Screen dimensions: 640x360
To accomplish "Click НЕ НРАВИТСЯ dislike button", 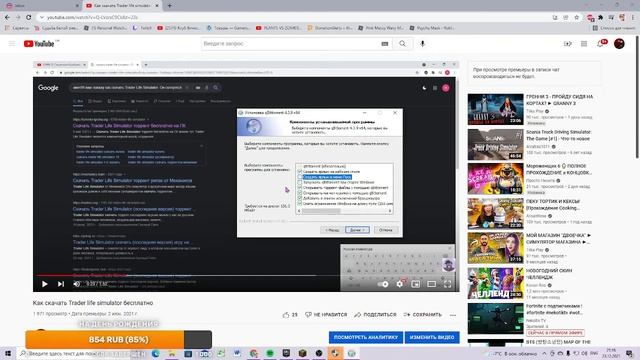I will pyautogui.click(x=326, y=315).
